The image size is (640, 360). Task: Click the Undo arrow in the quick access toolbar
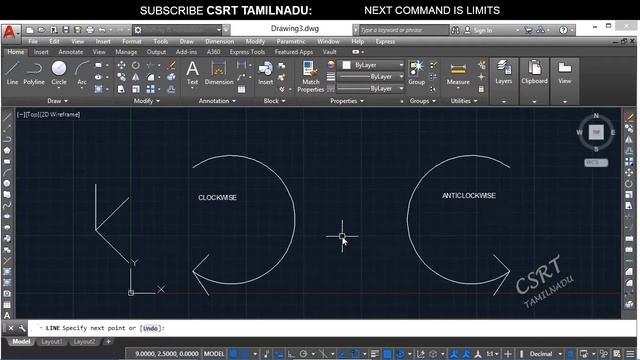tap(102, 30)
